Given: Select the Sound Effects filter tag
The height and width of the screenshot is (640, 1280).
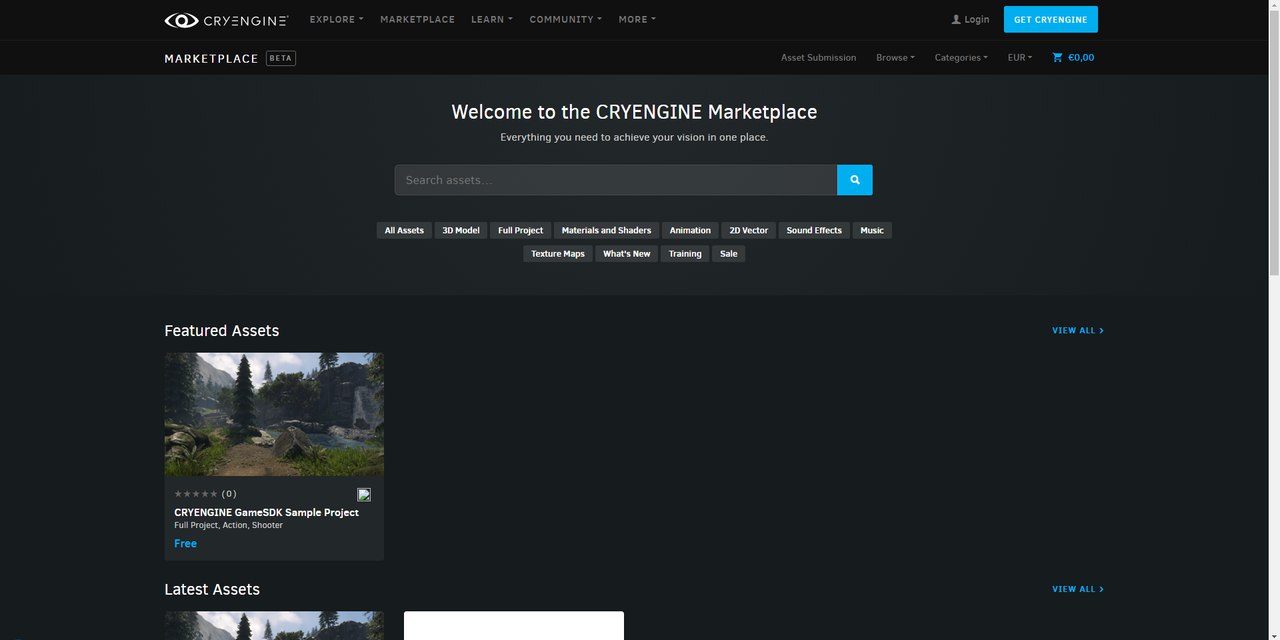Looking at the screenshot, I should coord(814,230).
